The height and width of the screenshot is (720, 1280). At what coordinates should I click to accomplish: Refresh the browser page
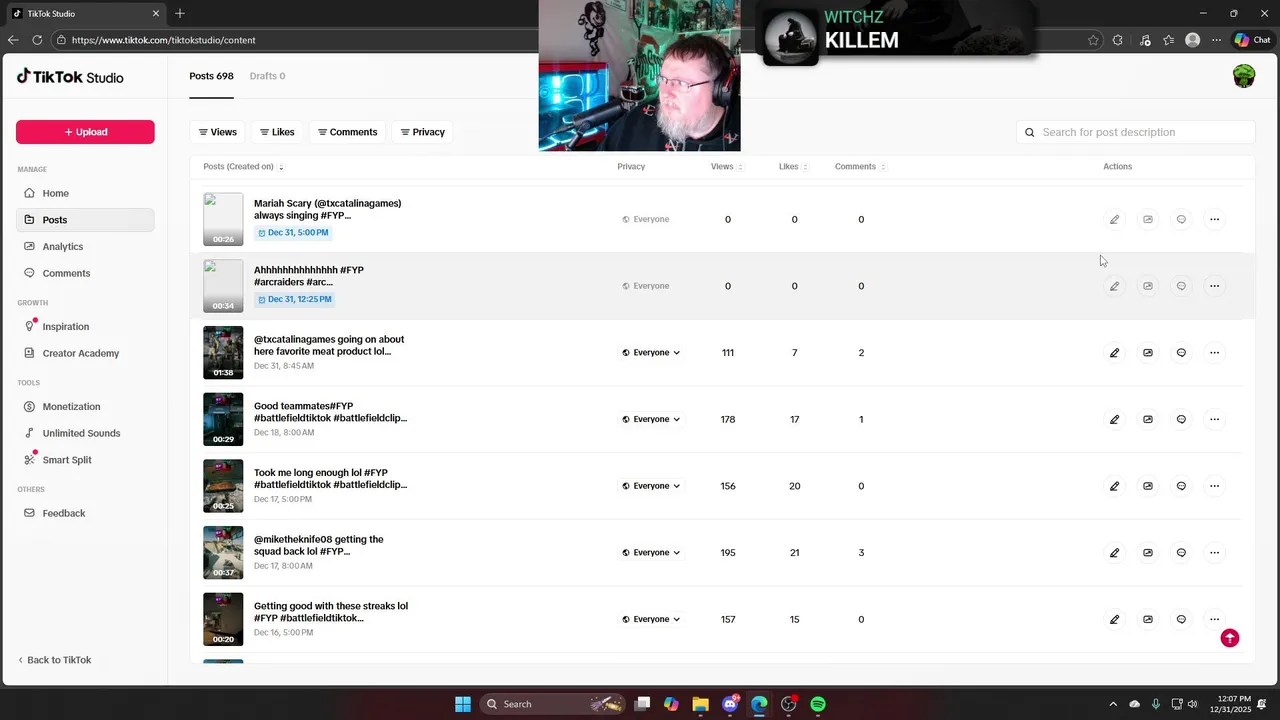[37, 40]
